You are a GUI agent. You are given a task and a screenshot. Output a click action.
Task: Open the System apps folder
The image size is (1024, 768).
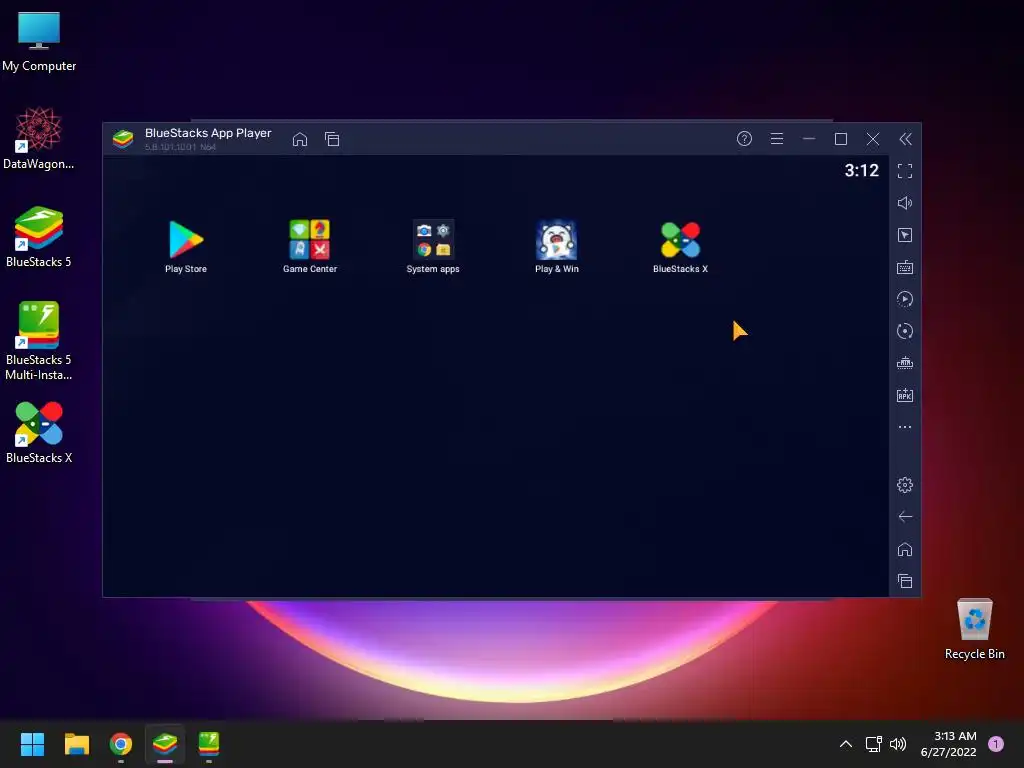(x=433, y=246)
